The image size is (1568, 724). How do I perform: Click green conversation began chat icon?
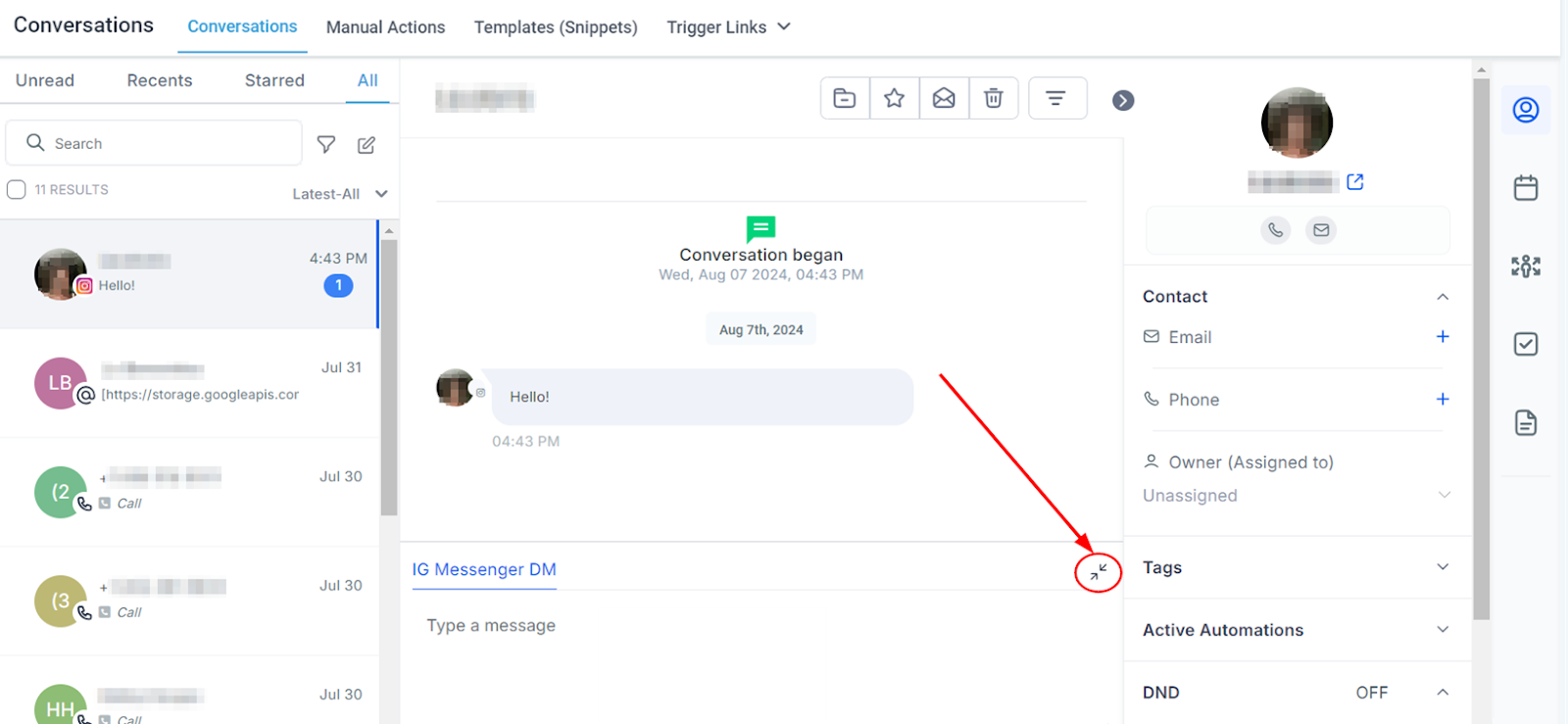[x=760, y=229]
